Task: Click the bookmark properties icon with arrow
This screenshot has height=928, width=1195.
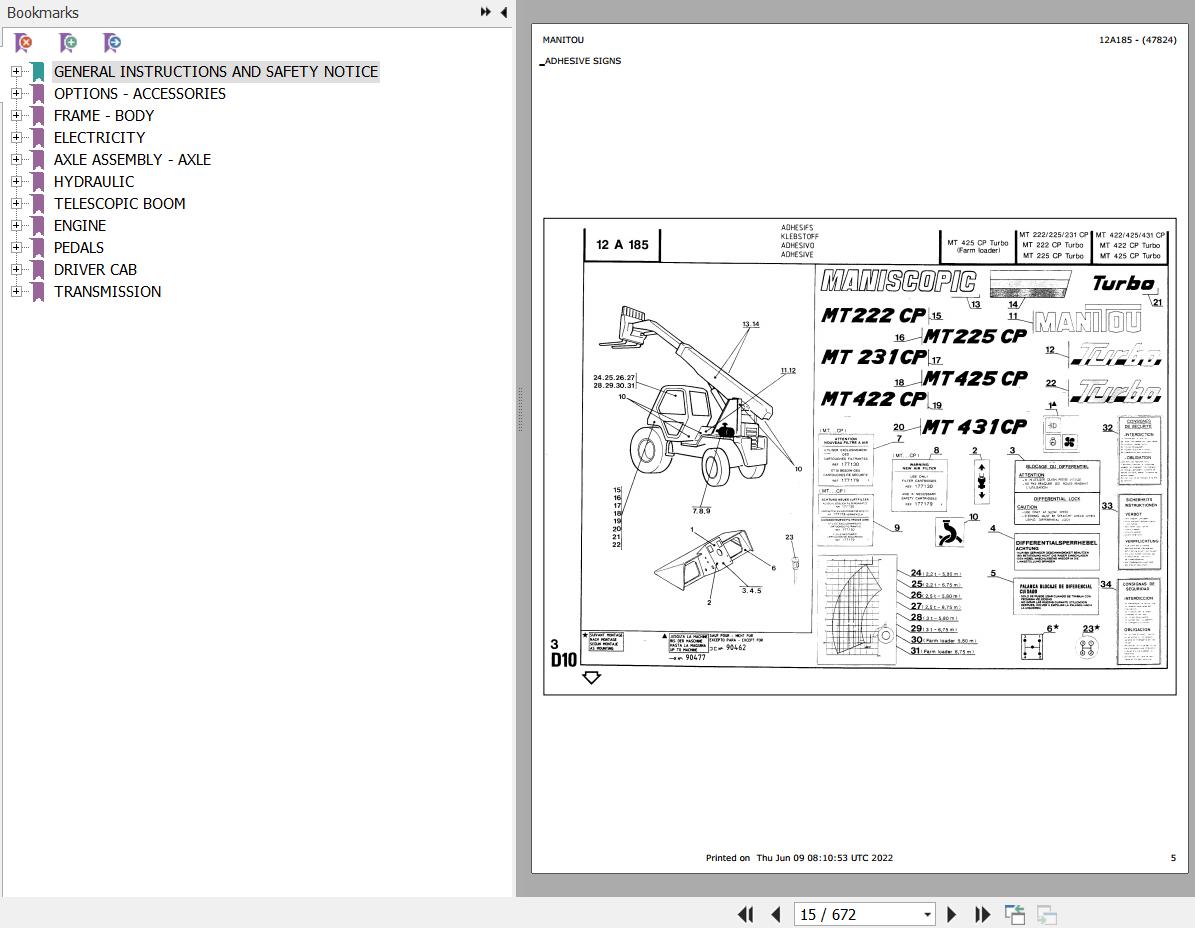Action: (112, 43)
